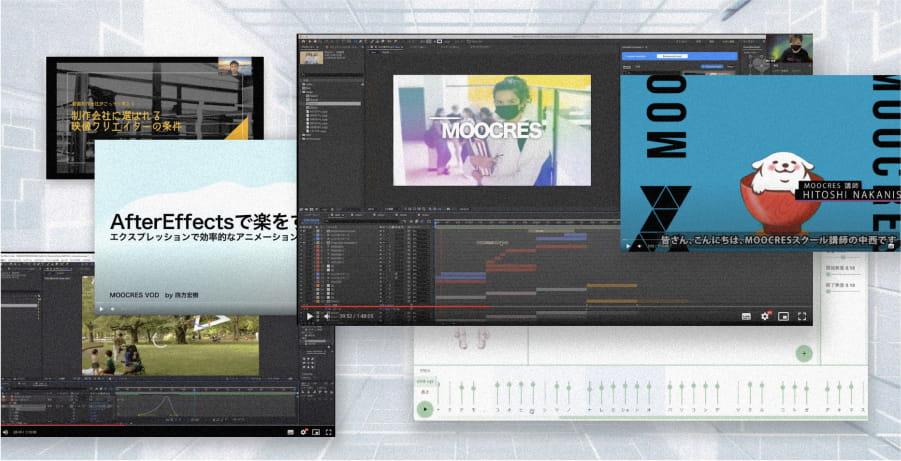Click the 終了時間 value label
The height and width of the screenshot is (461, 901).
tap(840, 285)
